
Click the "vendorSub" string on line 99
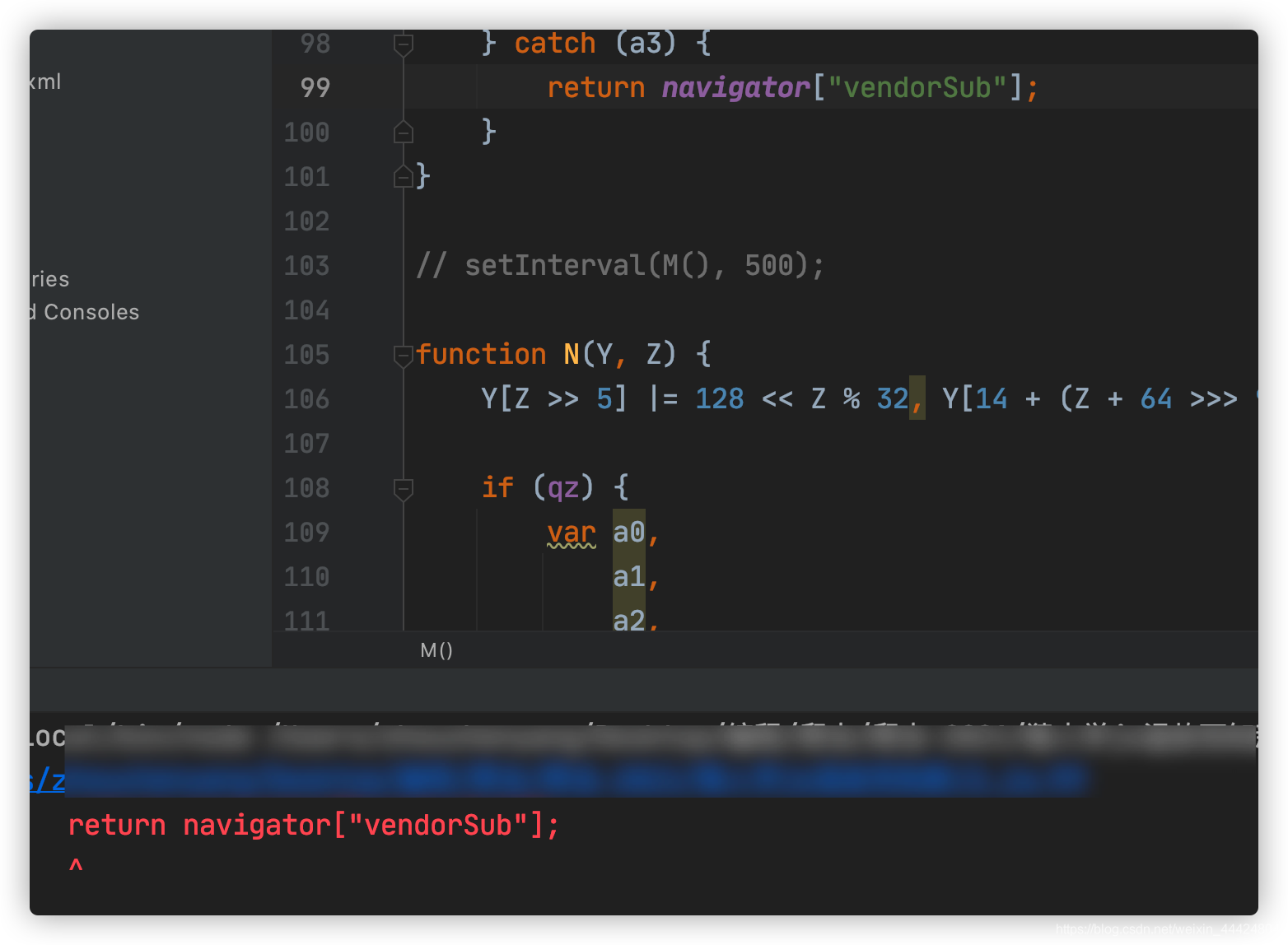coord(917,87)
